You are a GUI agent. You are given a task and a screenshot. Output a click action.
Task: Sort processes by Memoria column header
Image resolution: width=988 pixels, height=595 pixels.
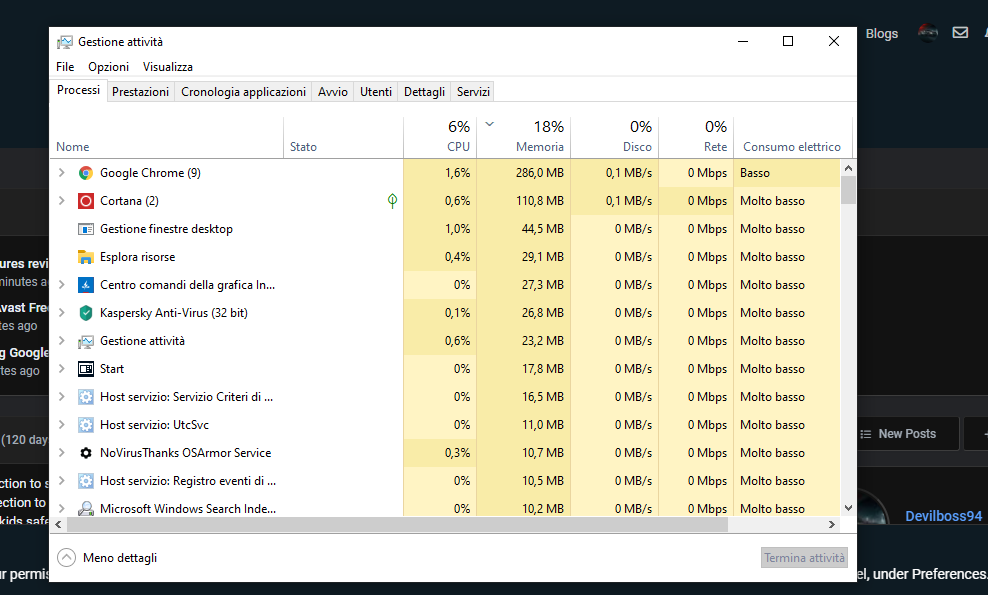click(x=539, y=146)
